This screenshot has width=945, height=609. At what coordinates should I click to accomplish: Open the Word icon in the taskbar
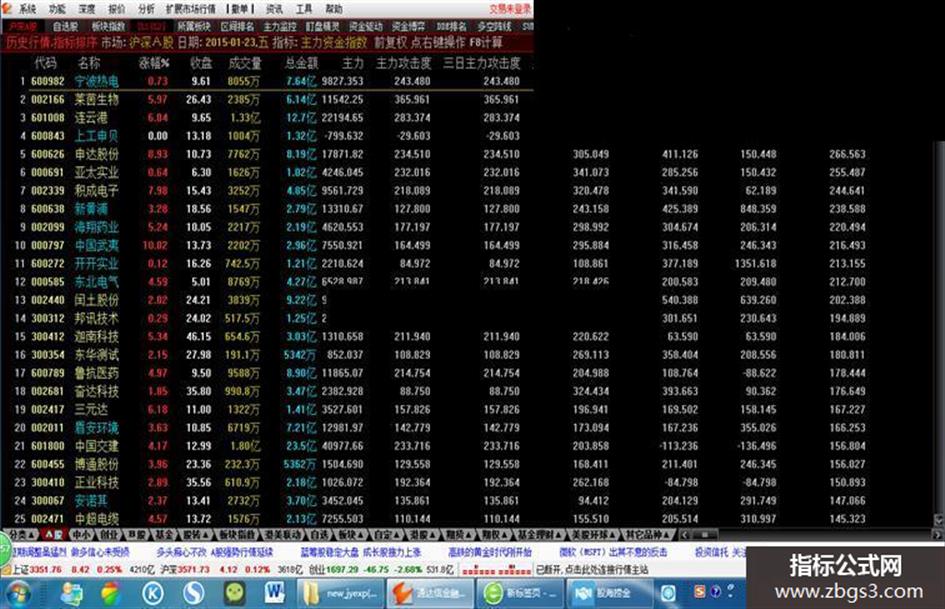(x=275, y=594)
